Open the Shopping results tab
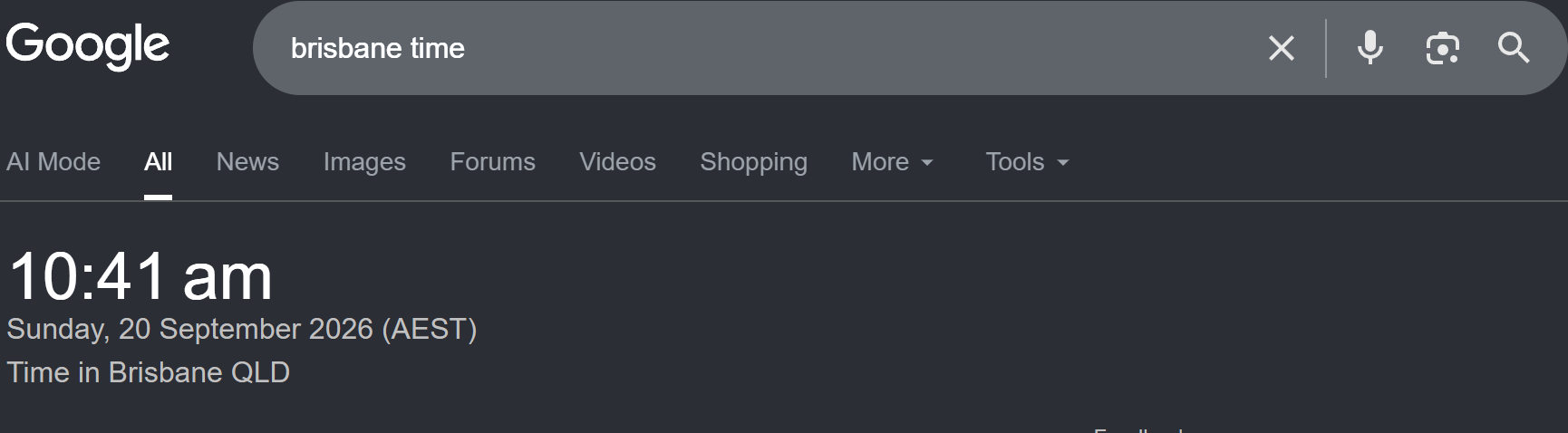 [x=753, y=162]
